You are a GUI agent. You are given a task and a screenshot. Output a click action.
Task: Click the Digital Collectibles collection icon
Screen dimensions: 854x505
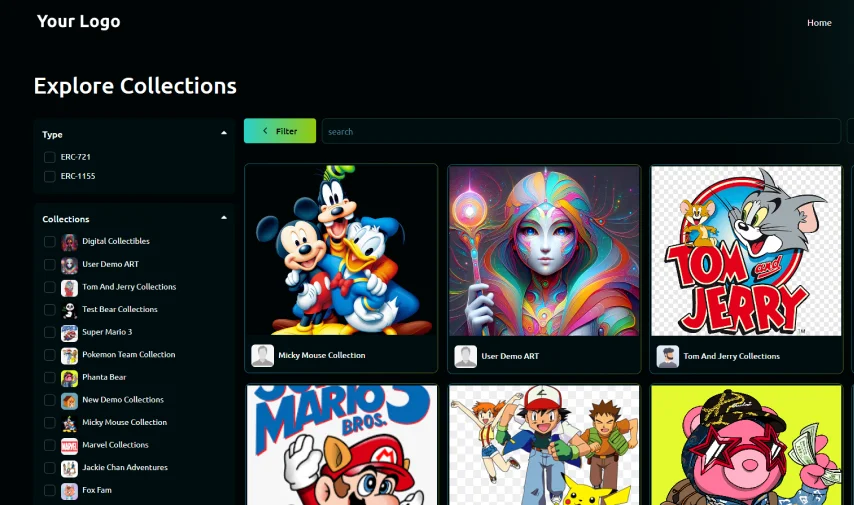pos(69,242)
